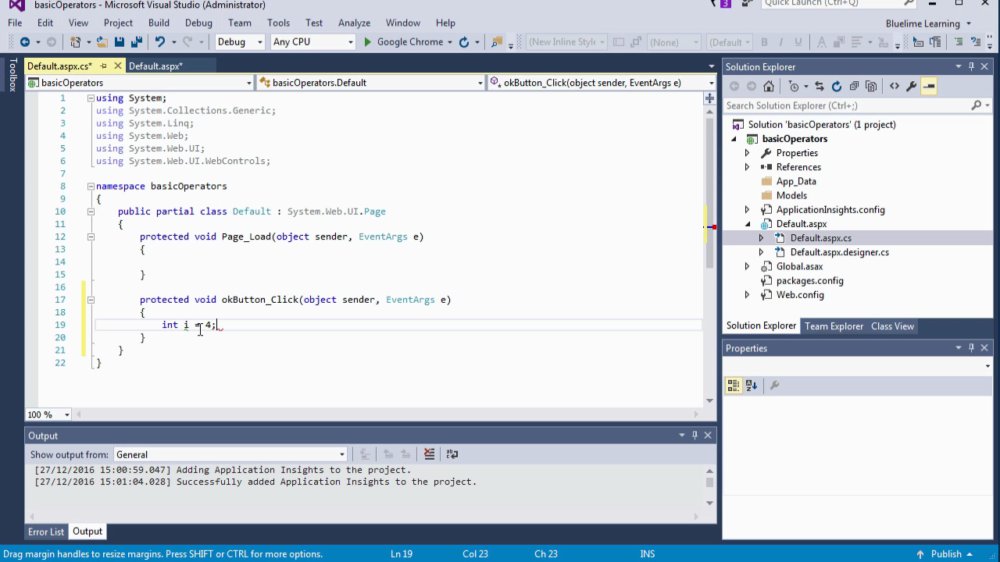This screenshot has height=562, width=1000.
Task: Click the New Project toolbar icon
Action: (x=75, y=42)
